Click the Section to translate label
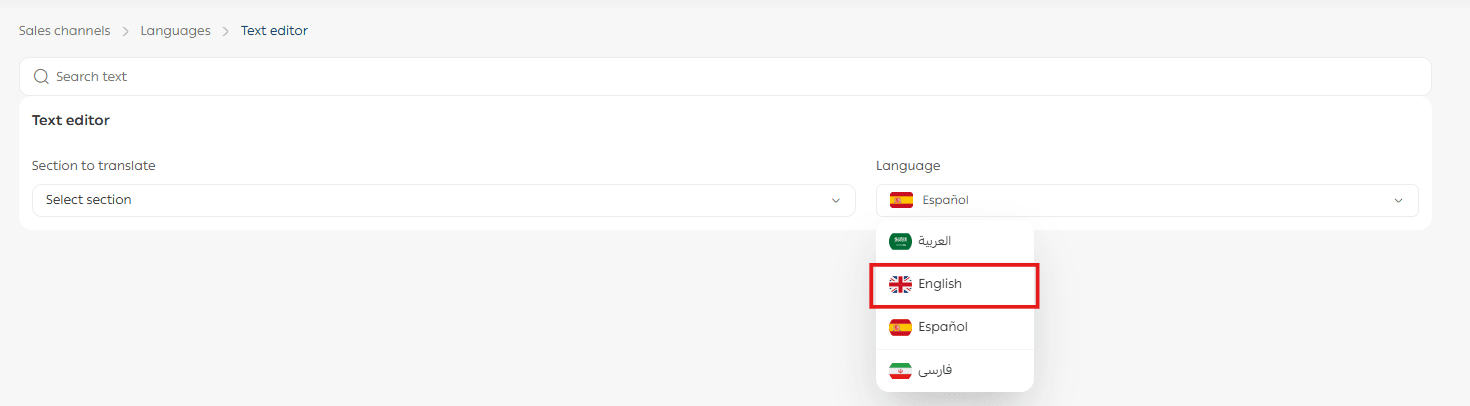The image size is (1470, 406). pyautogui.click(x=94, y=166)
